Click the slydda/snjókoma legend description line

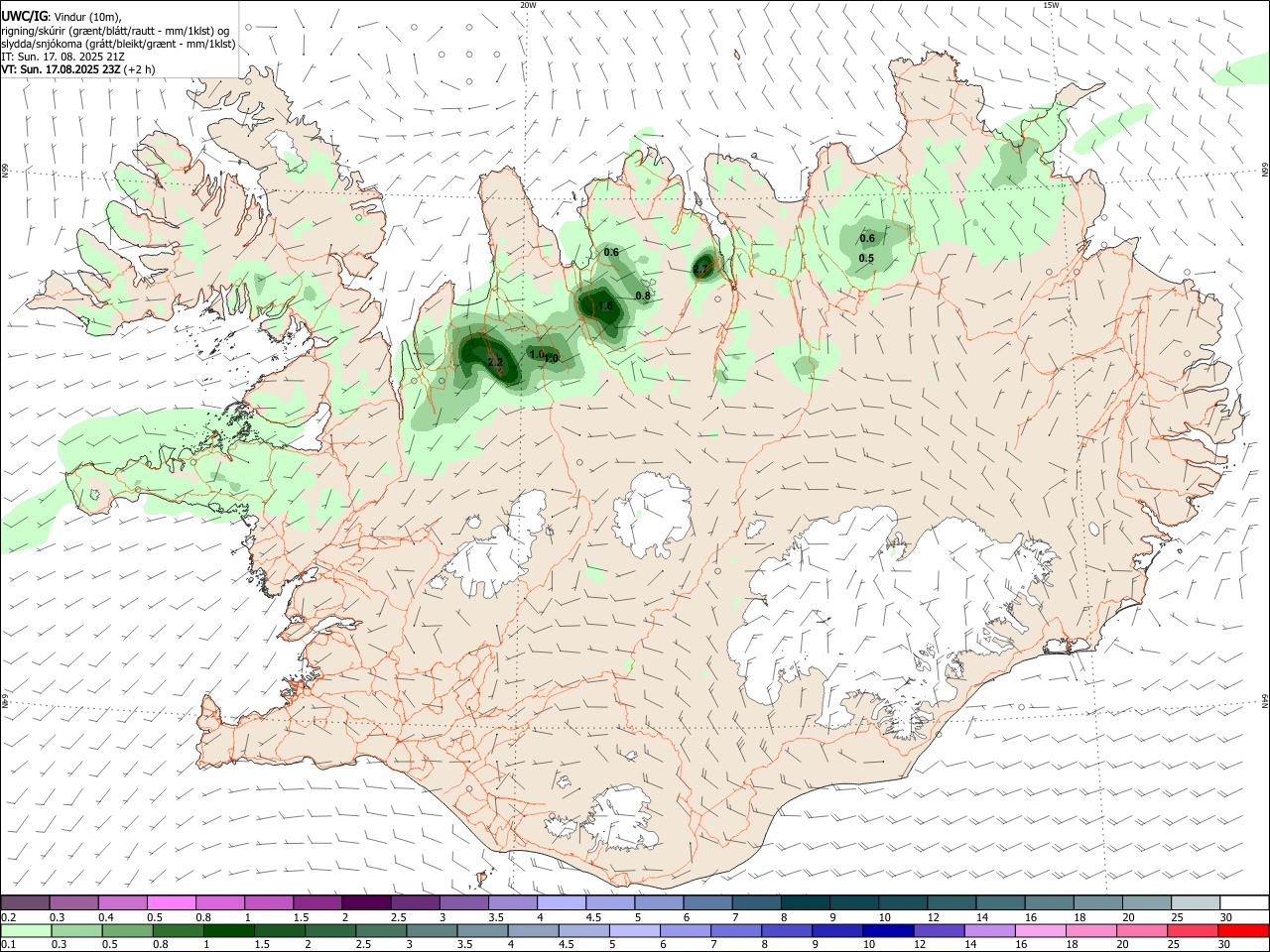coord(118,44)
